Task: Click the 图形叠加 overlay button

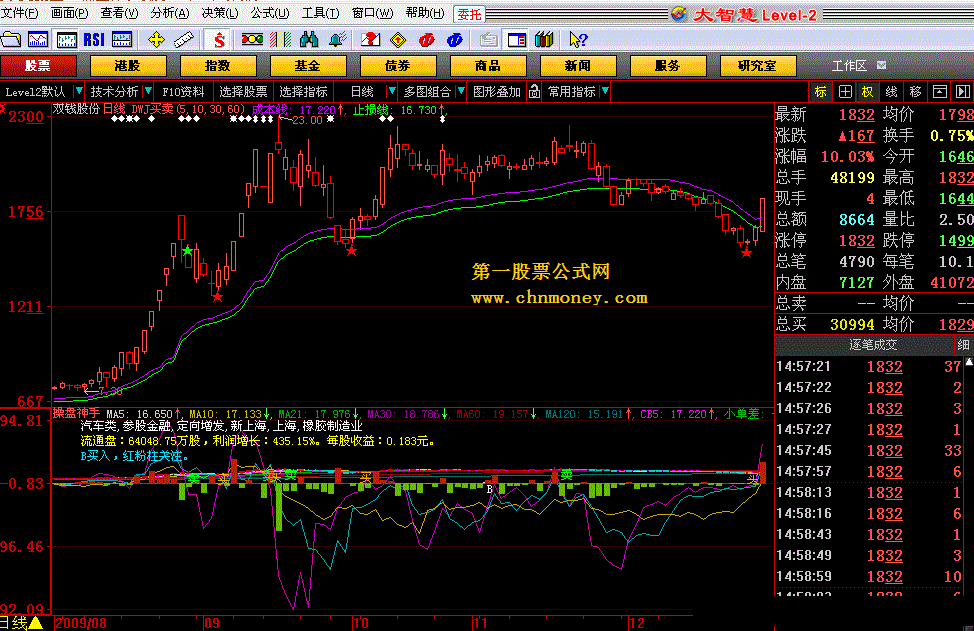Action: pos(496,92)
